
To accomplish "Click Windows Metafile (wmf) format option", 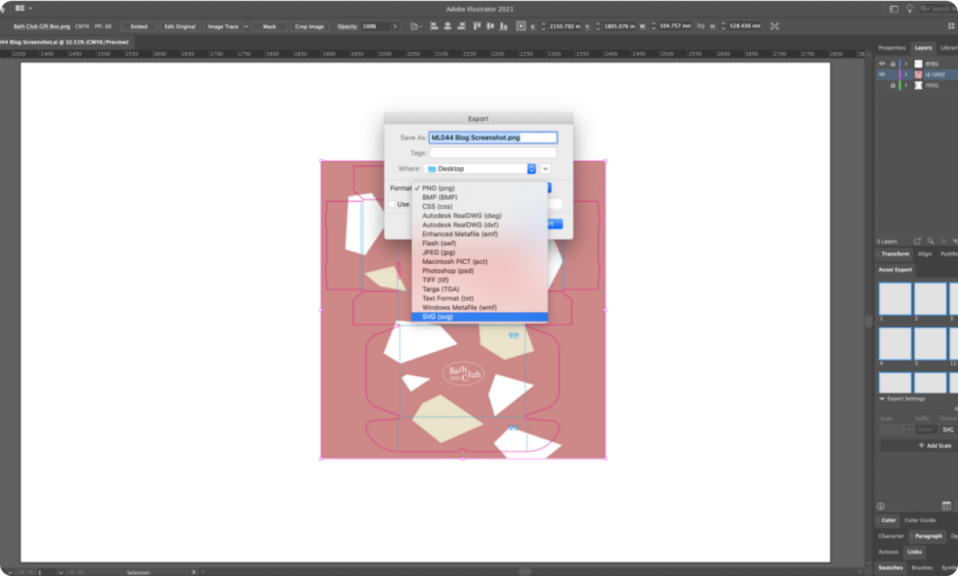I will pos(480,307).
